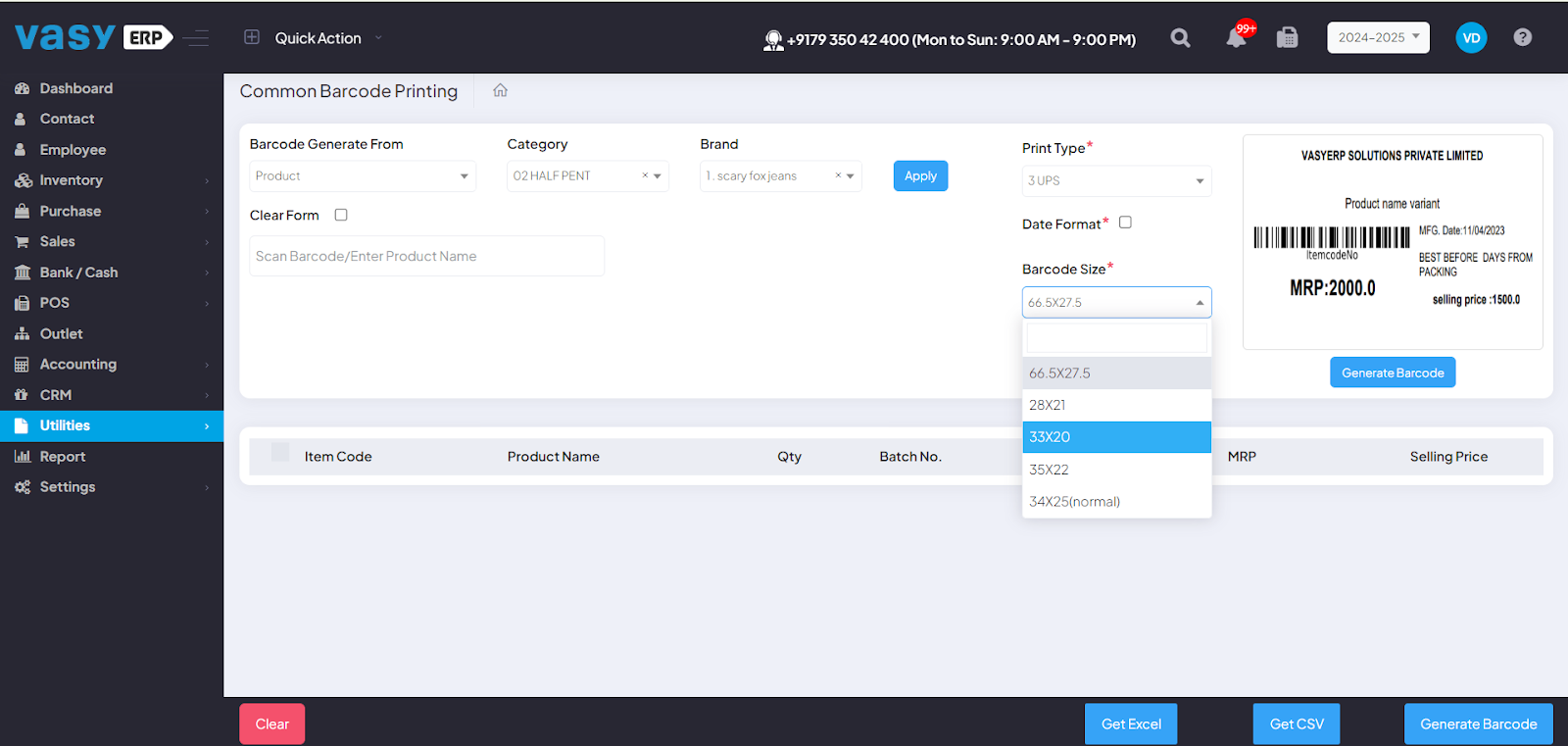Open the calculator icon in header
This screenshot has width=1568, height=746.
coord(1288,38)
